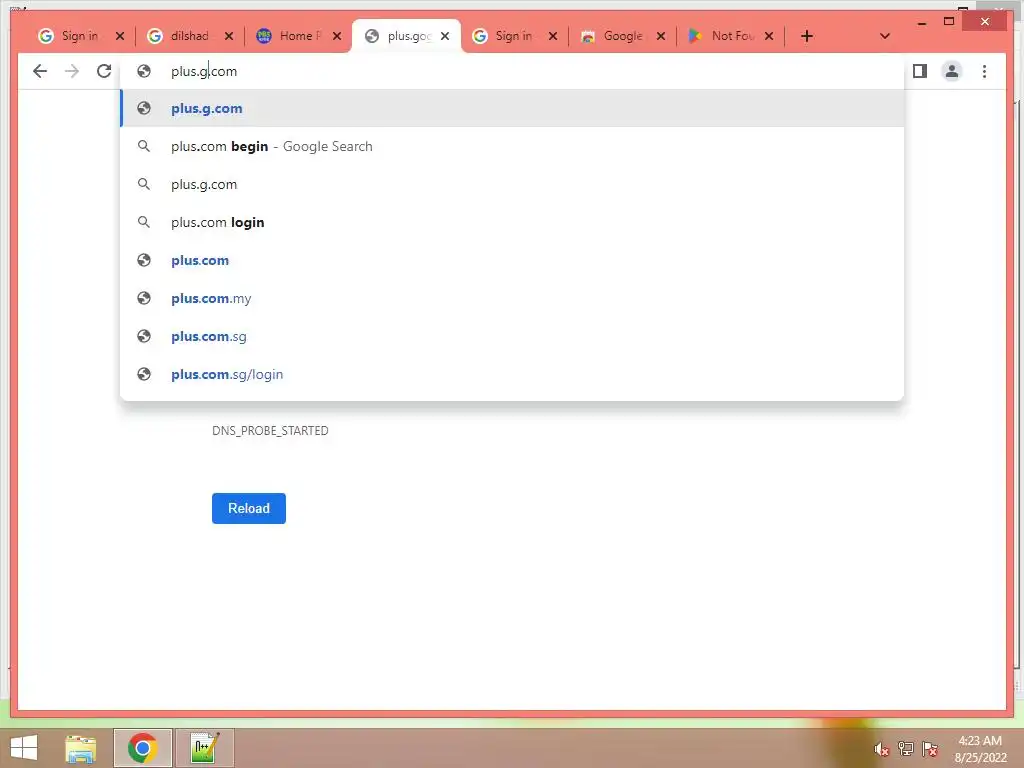This screenshot has height=768, width=1024.
Task: Reload the page with the refresh icon
Action: pyautogui.click(x=104, y=71)
